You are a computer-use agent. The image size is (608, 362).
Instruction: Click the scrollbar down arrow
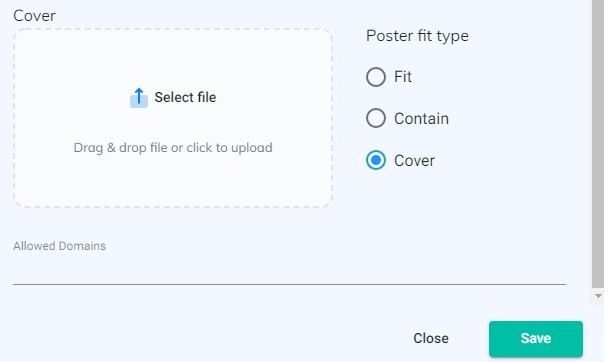(x=598, y=296)
